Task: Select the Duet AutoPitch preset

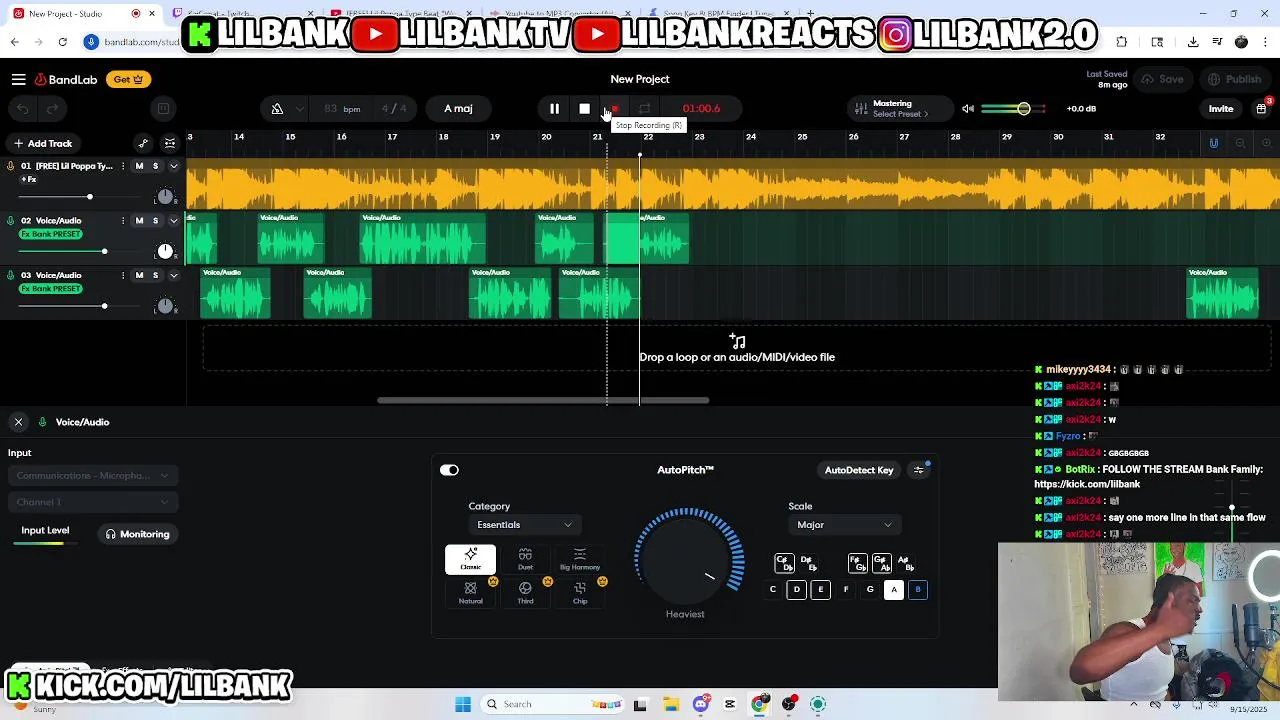Action: 525,559
